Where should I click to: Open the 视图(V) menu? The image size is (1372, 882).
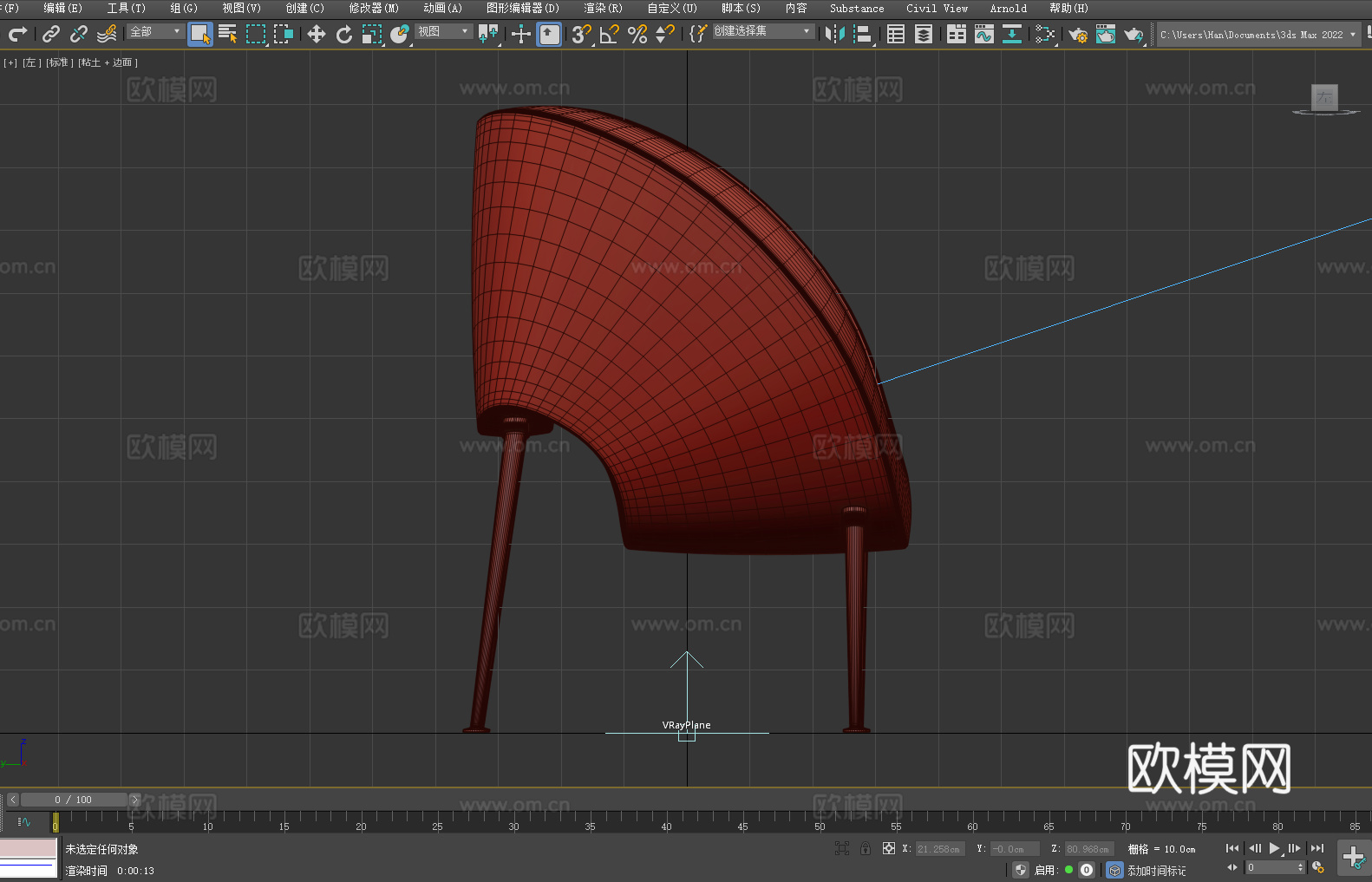click(x=241, y=8)
